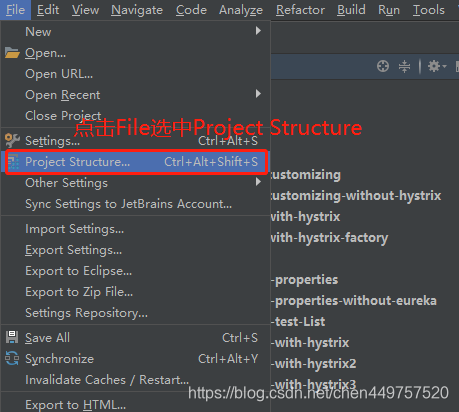
Task: Select the test-List module
Action: [298, 322]
